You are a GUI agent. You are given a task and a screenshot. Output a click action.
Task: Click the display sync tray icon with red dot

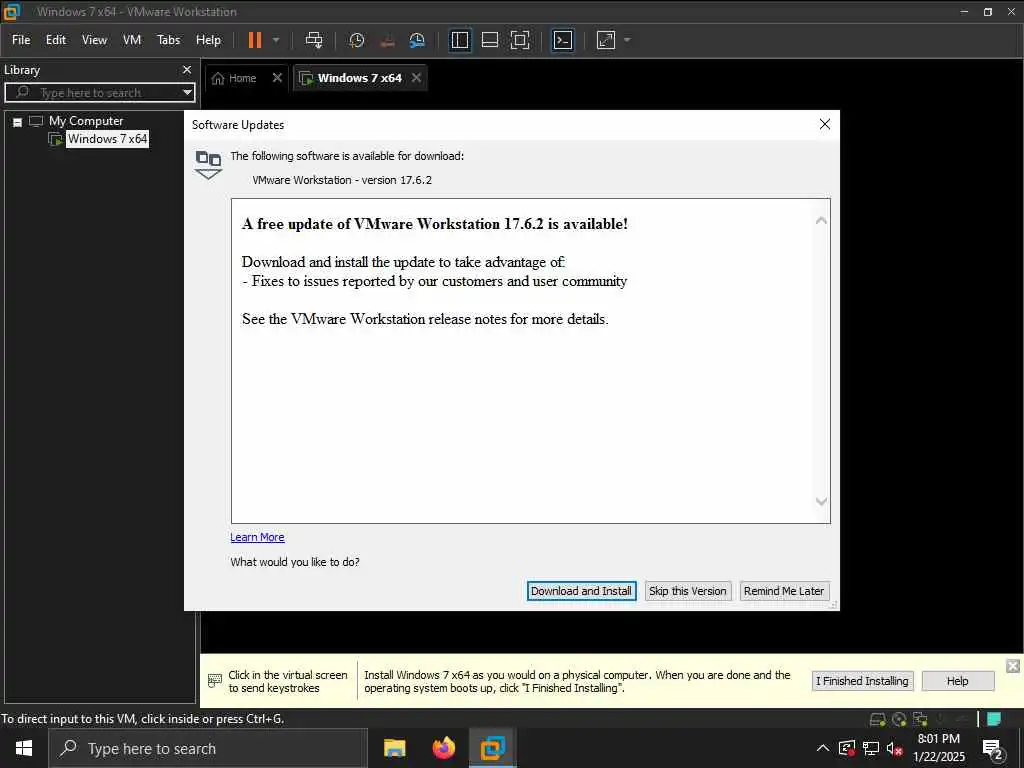[847, 748]
